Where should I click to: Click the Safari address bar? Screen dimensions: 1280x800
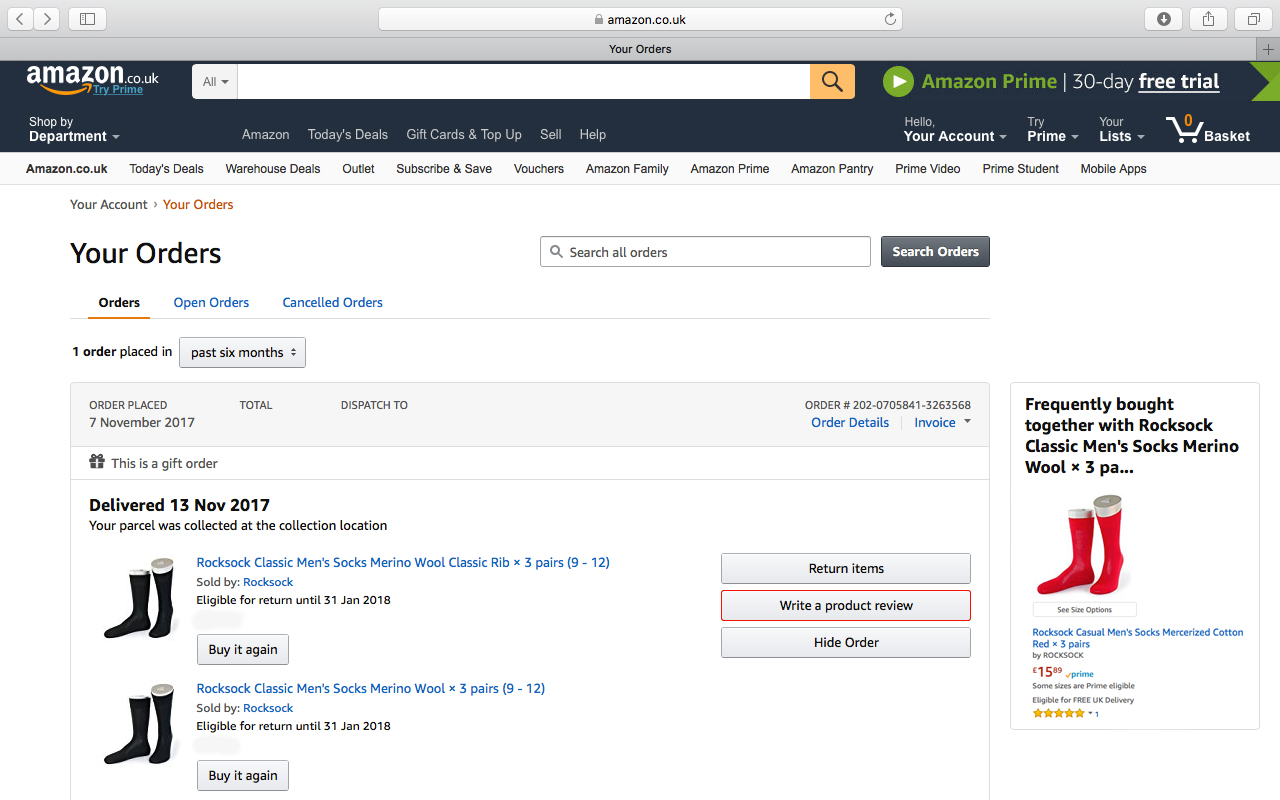(640, 19)
